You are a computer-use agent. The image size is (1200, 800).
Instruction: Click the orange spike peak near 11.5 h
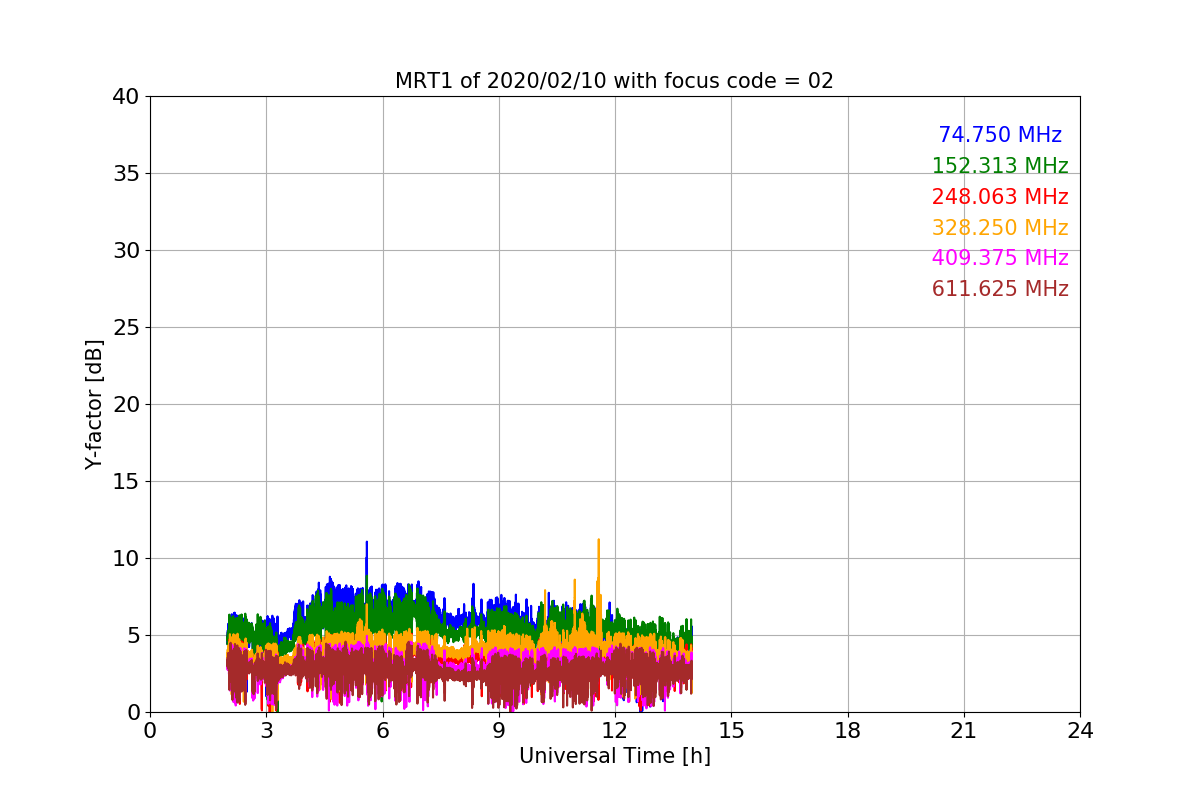pos(598,541)
